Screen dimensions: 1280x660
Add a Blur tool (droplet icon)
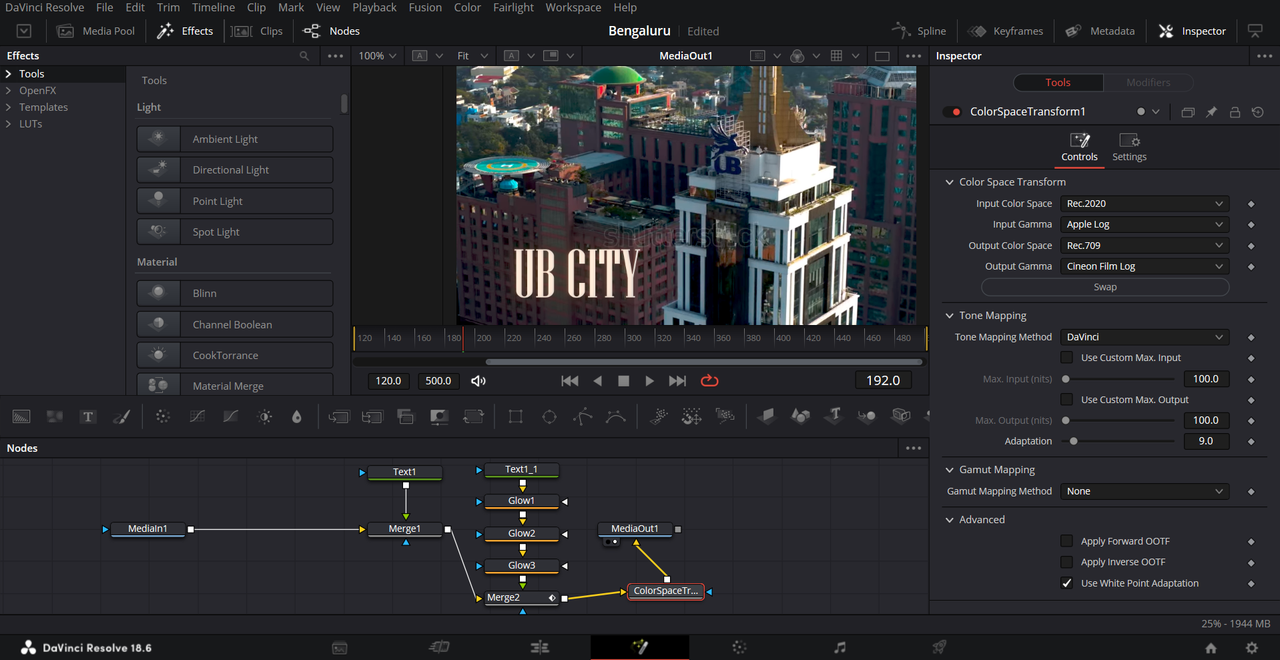[x=296, y=417]
